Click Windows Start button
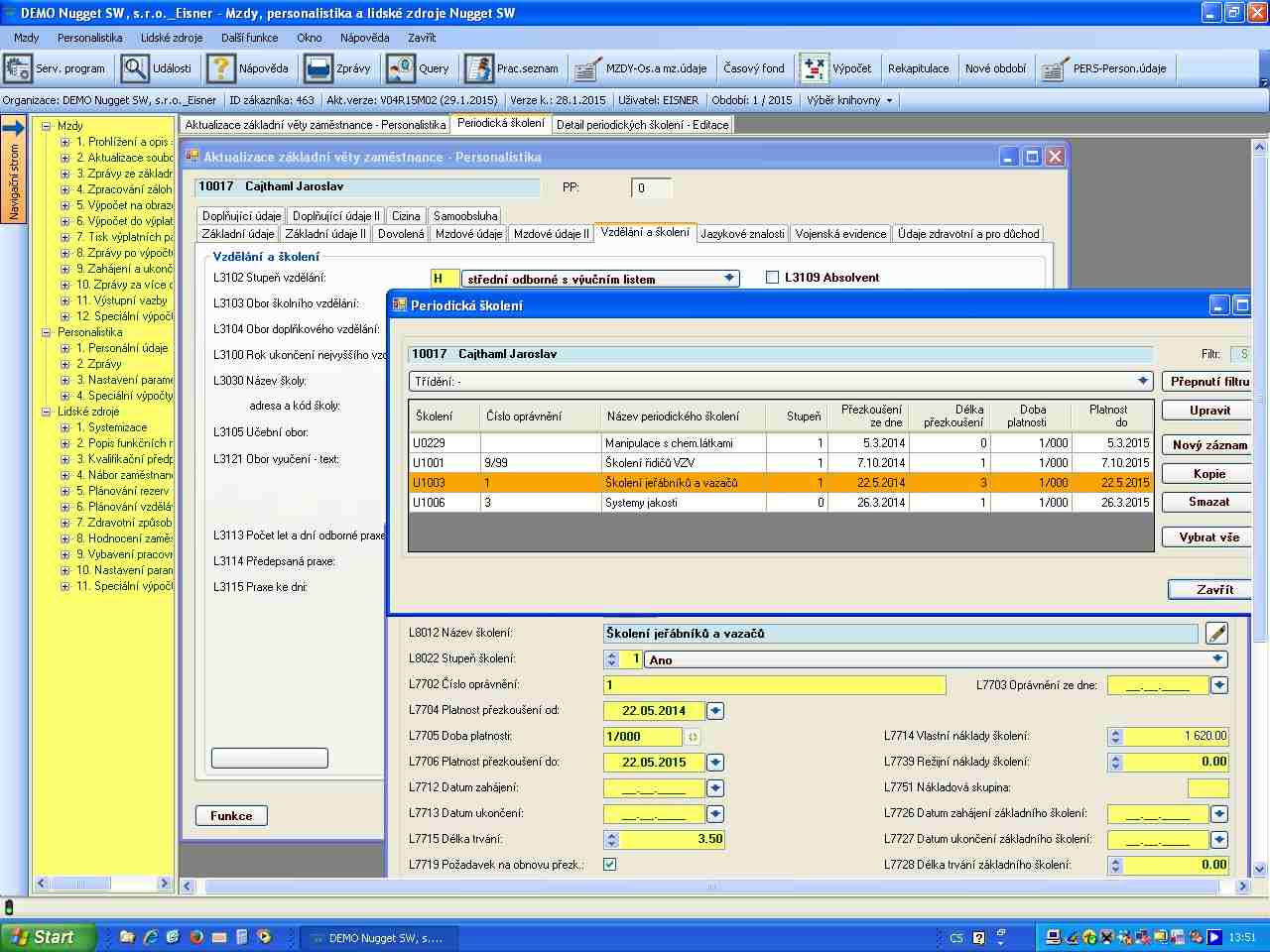Screen dimensions: 1270x952 (48, 937)
